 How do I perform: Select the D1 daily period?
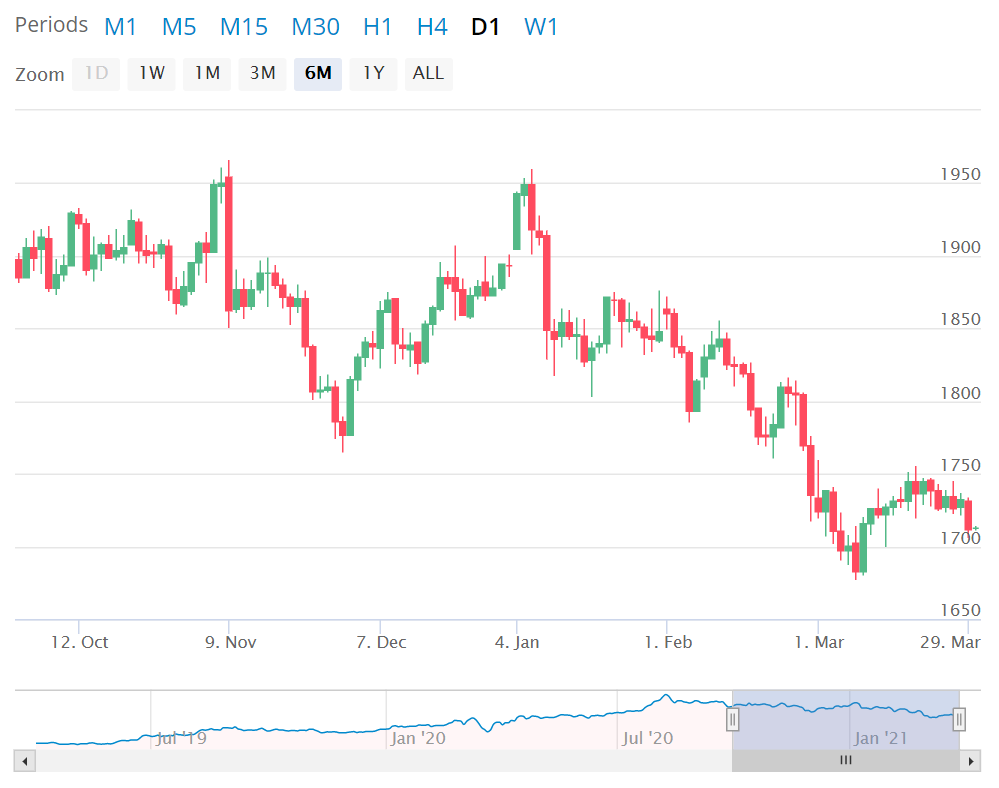tap(485, 27)
